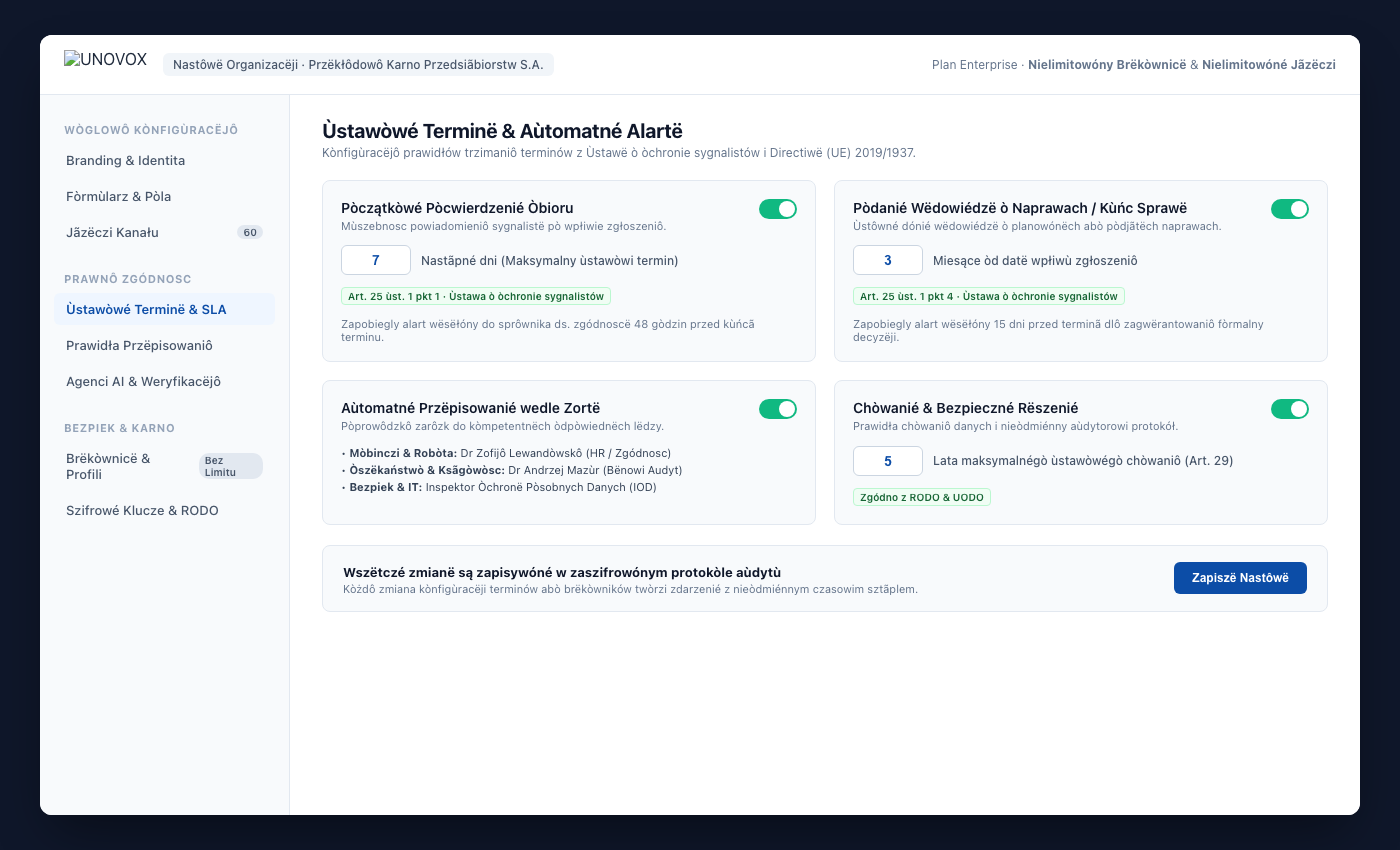Disable the Pòdanié Wëdowiédzë ò Naprawach switch
Image resolution: width=1400 pixels, height=850 pixels.
point(1290,209)
